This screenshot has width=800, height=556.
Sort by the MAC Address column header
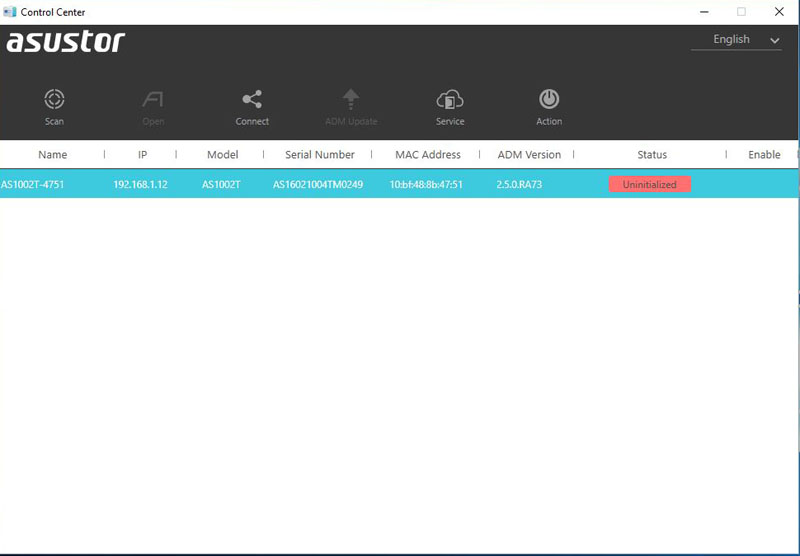click(x=428, y=155)
